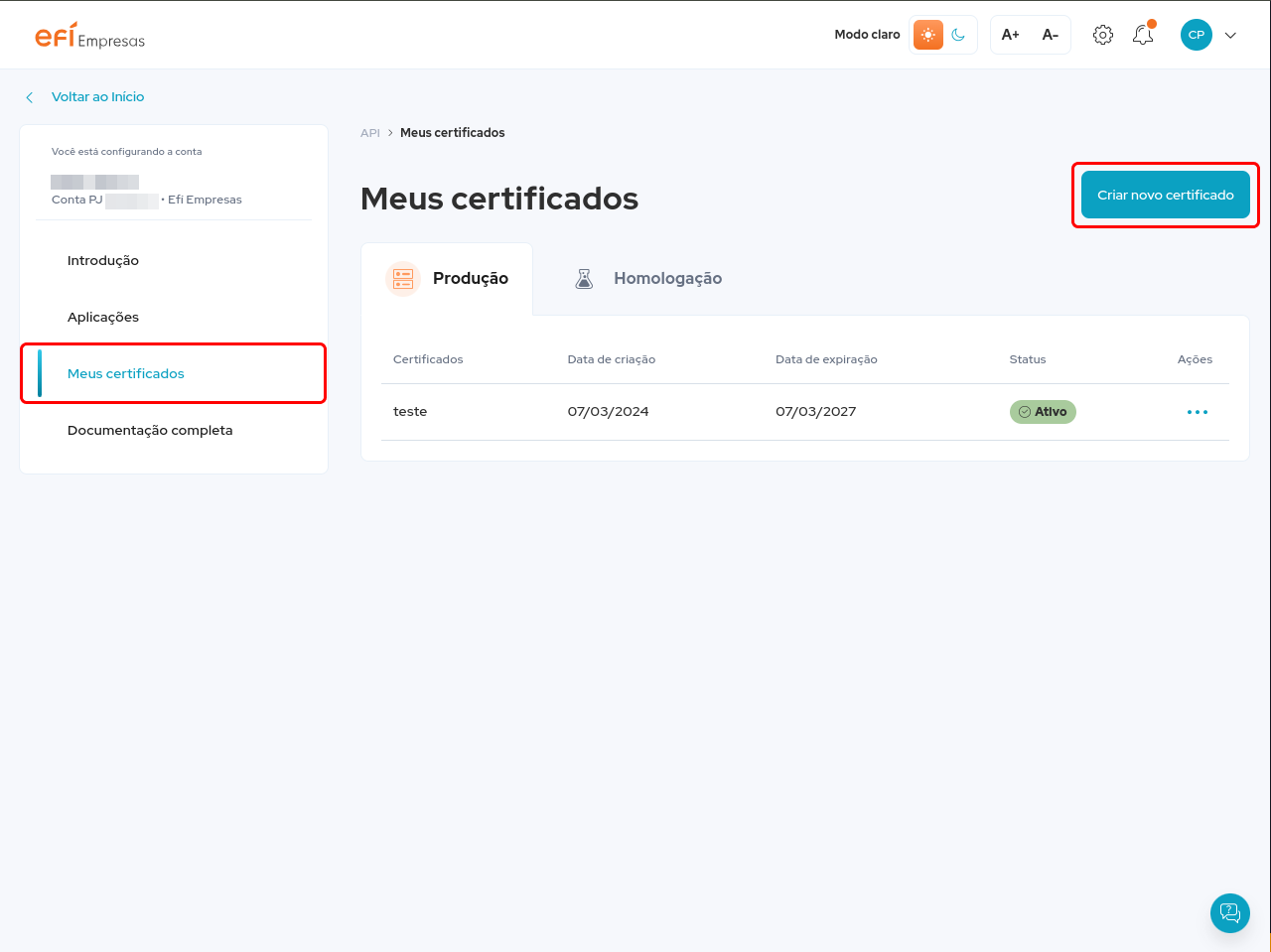This screenshot has height=952, width=1271.
Task: Open settings gear icon
Action: tap(1103, 35)
